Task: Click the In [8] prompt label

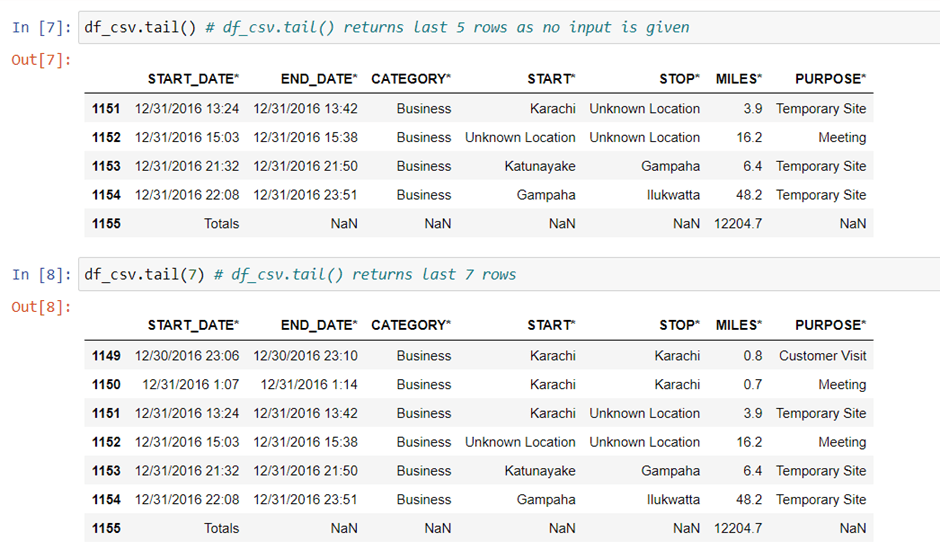Action: coord(41,275)
